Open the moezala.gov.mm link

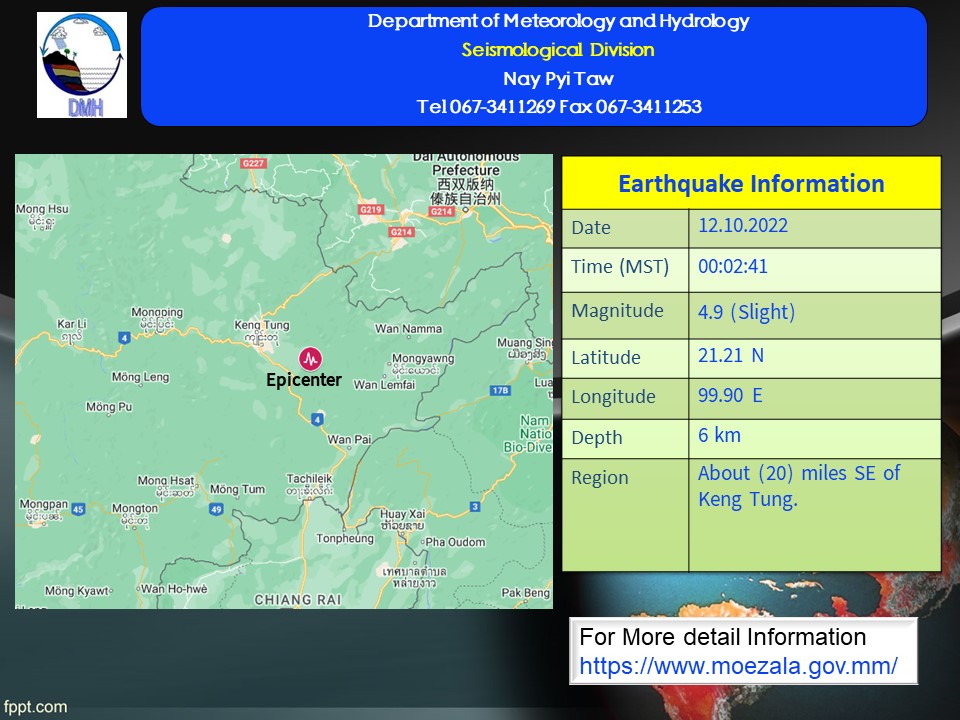point(738,666)
